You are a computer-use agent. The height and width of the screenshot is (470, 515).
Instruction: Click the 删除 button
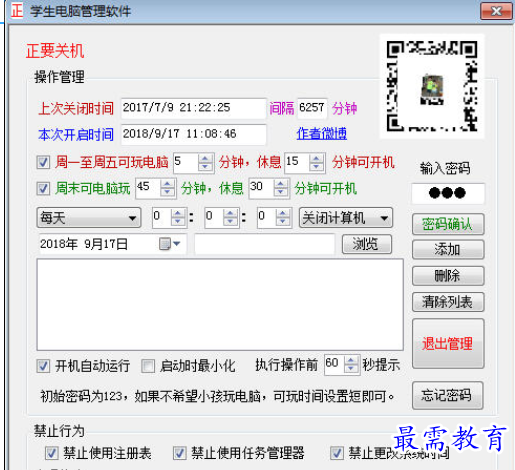click(448, 276)
